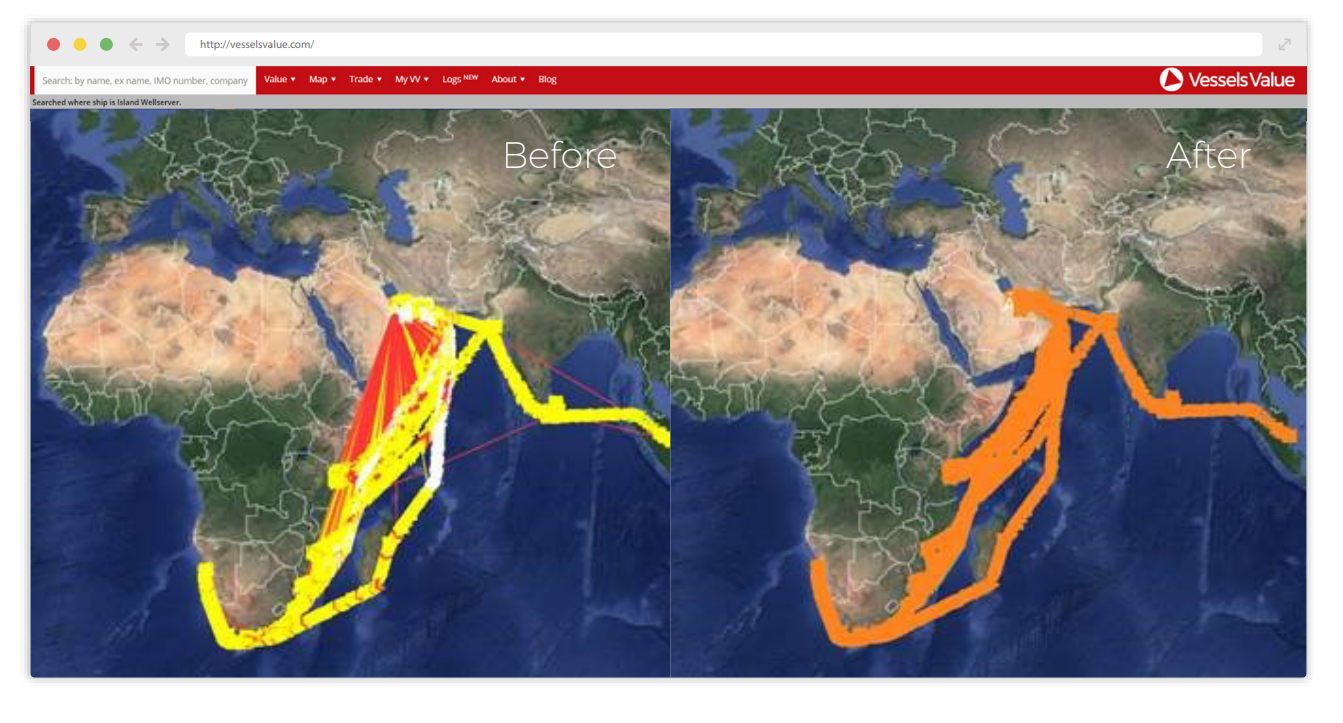Visit the Blog page

point(546,79)
